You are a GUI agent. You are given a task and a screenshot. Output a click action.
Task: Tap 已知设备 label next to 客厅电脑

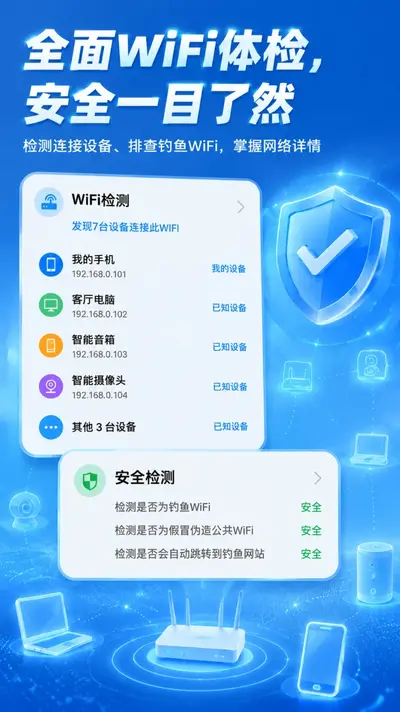[x=230, y=308]
